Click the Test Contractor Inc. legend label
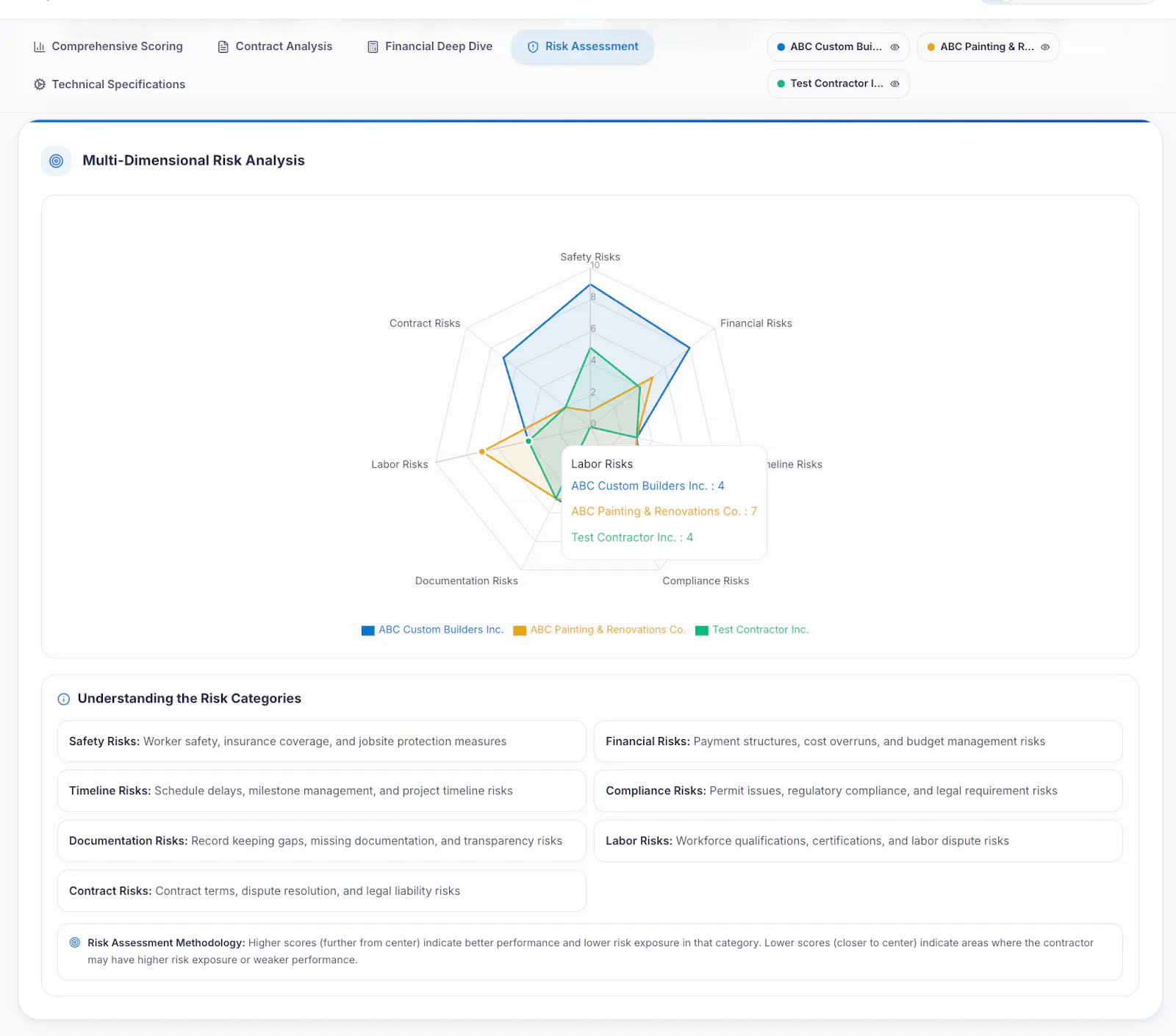This screenshot has height=1036, width=1176. [x=761, y=630]
